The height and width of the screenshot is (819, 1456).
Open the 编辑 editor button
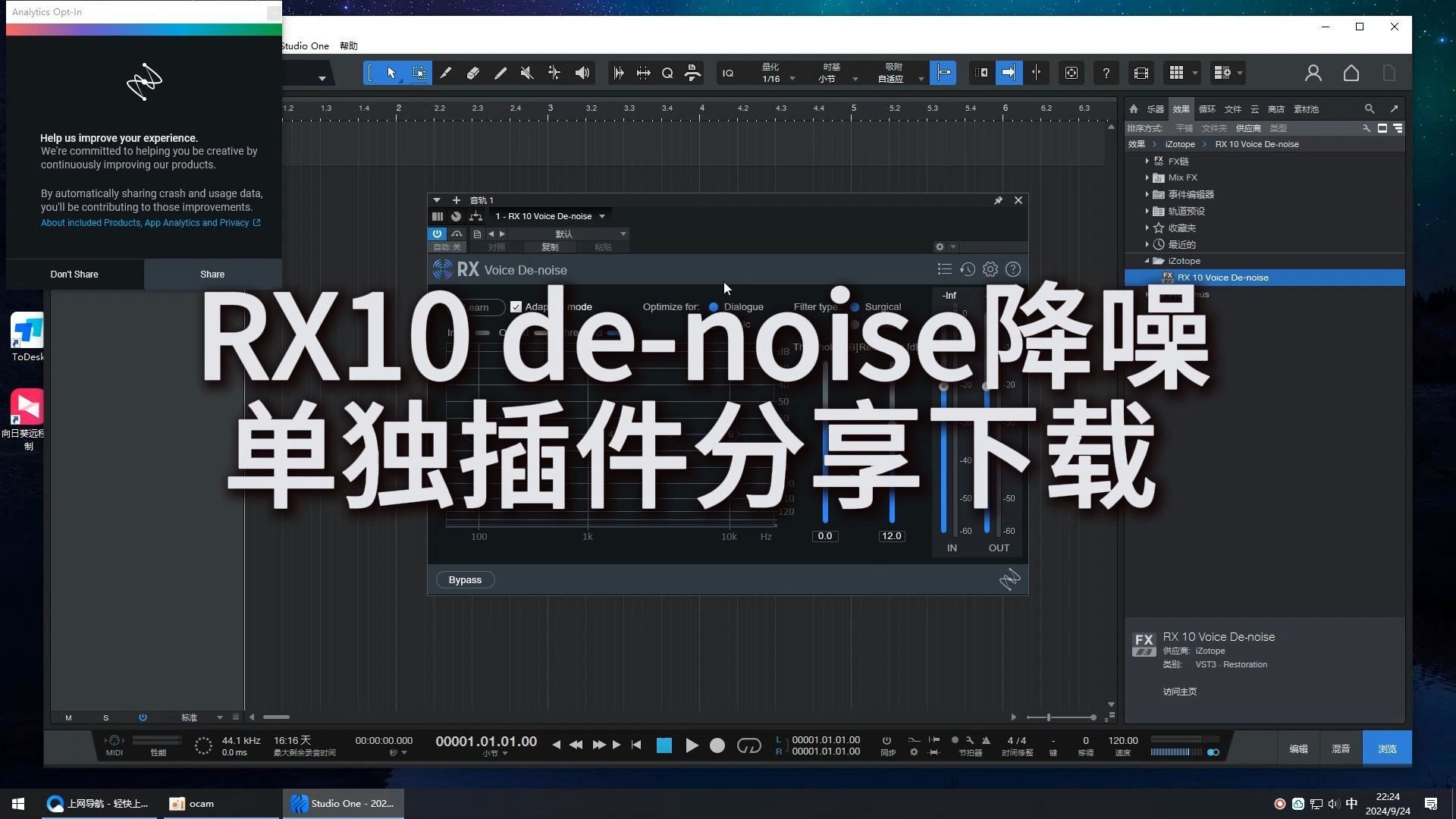pyautogui.click(x=1298, y=748)
